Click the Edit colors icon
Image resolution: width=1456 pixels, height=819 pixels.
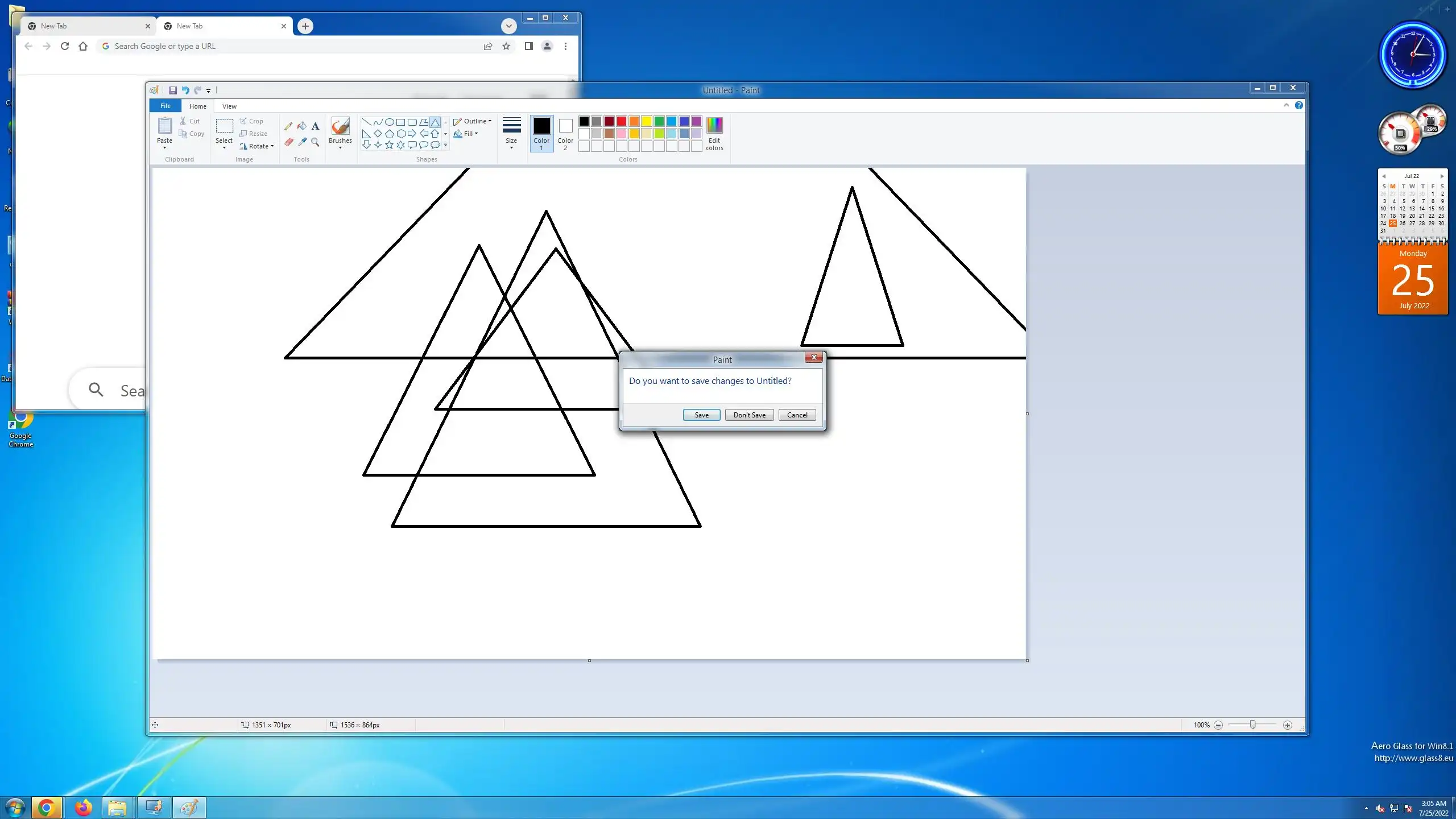pyautogui.click(x=714, y=134)
